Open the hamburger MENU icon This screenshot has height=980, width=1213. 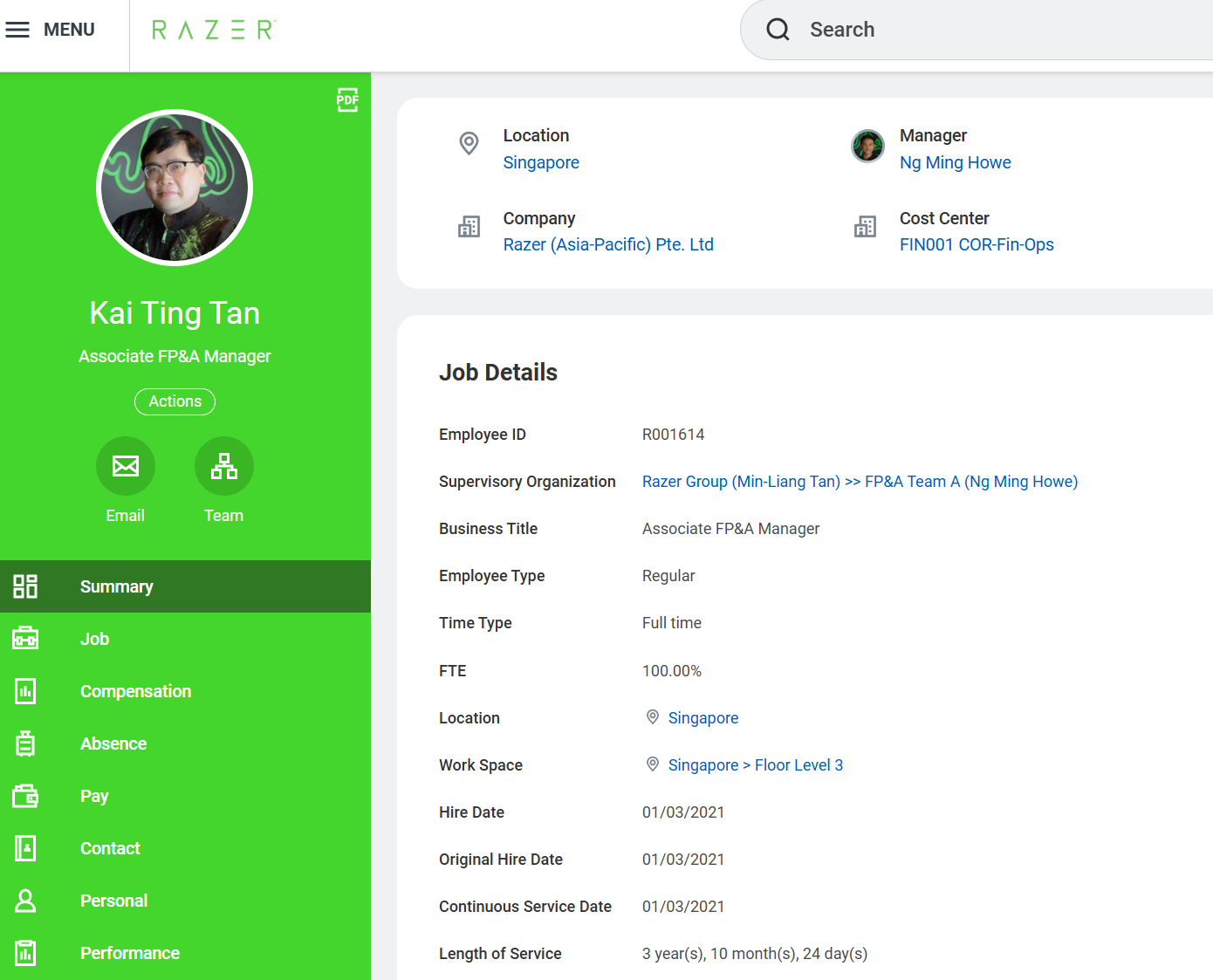17,30
